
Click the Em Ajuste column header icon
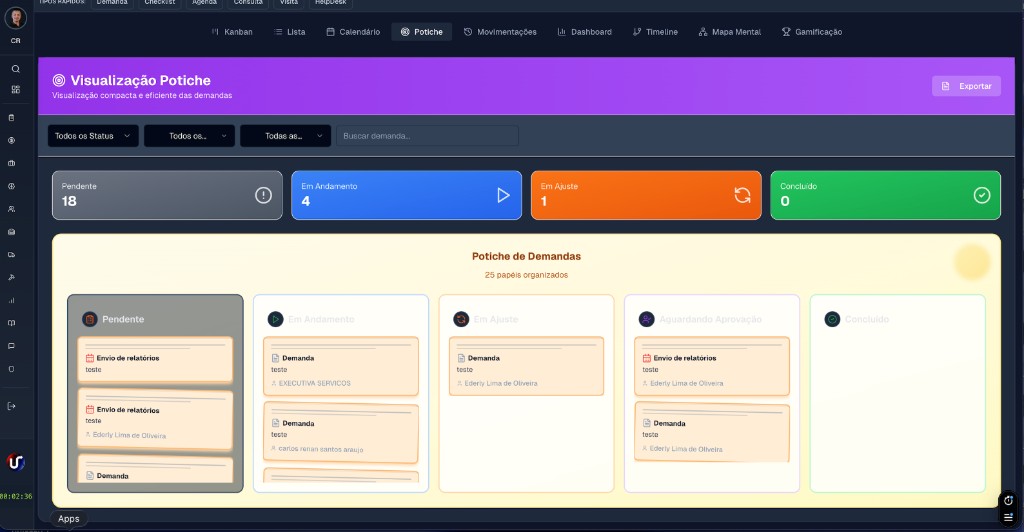pyautogui.click(x=461, y=319)
